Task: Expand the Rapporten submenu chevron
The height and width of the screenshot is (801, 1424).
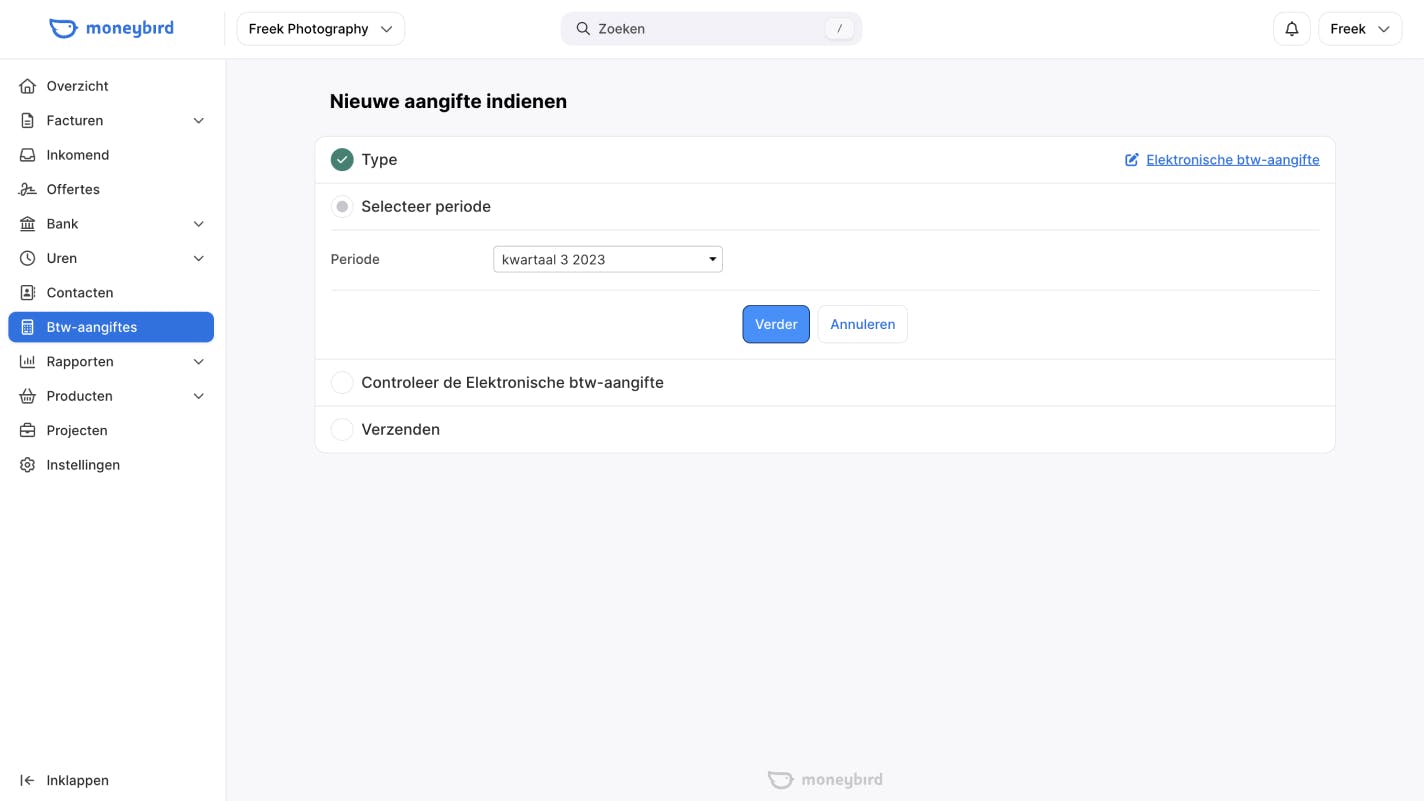Action: pos(199,362)
